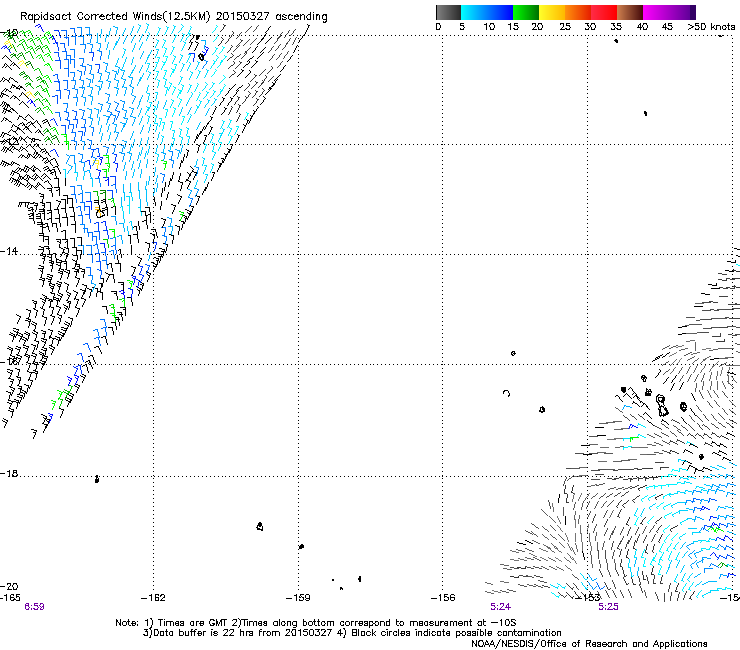Click the 'NOAA/NESDIS/Office of Research and Applications' credit
The image size is (740, 650).
point(589,644)
